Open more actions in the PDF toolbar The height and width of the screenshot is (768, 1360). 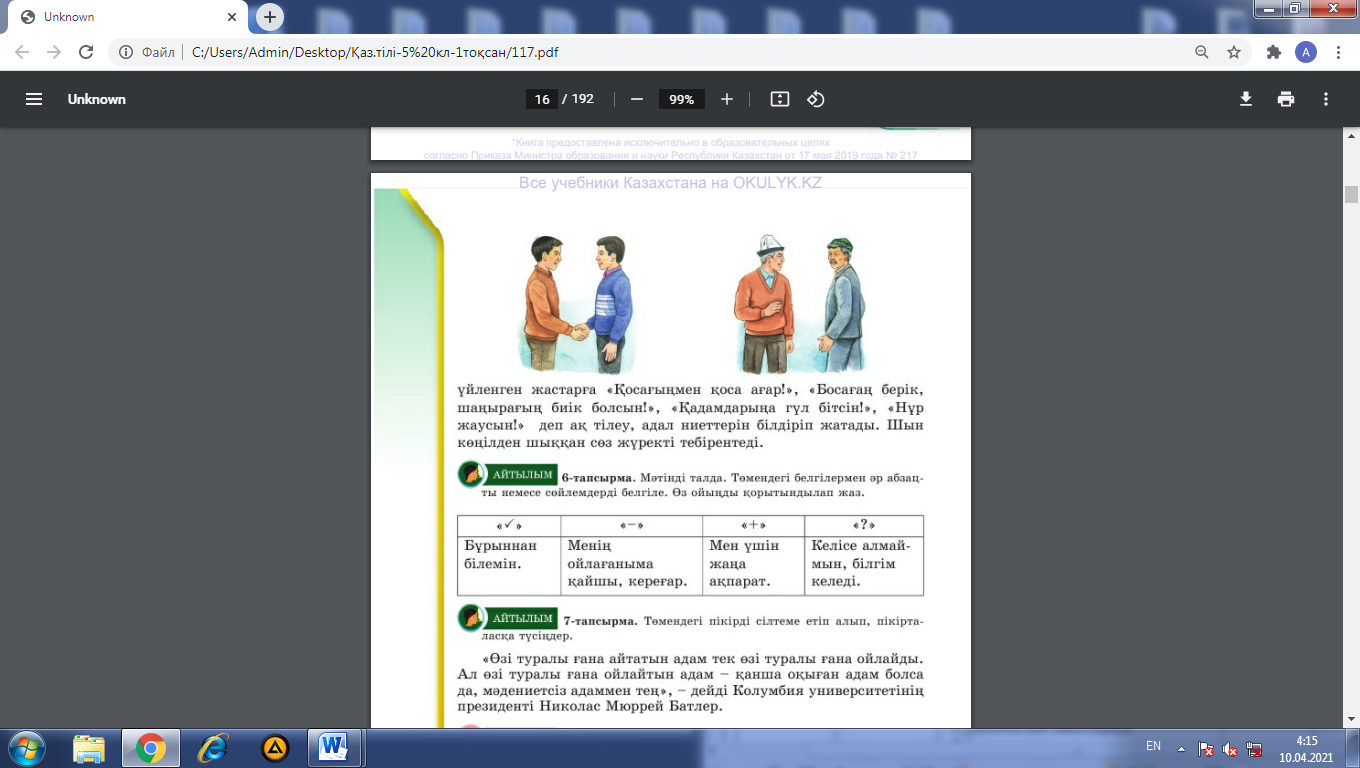1326,99
